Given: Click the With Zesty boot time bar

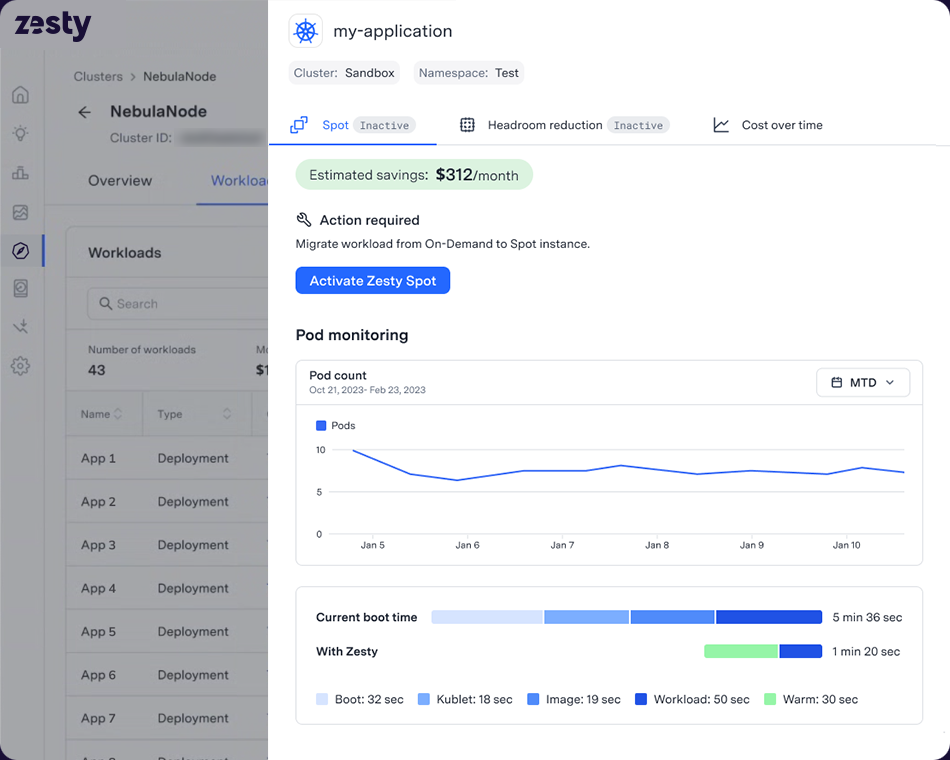Looking at the screenshot, I should pos(763,651).
